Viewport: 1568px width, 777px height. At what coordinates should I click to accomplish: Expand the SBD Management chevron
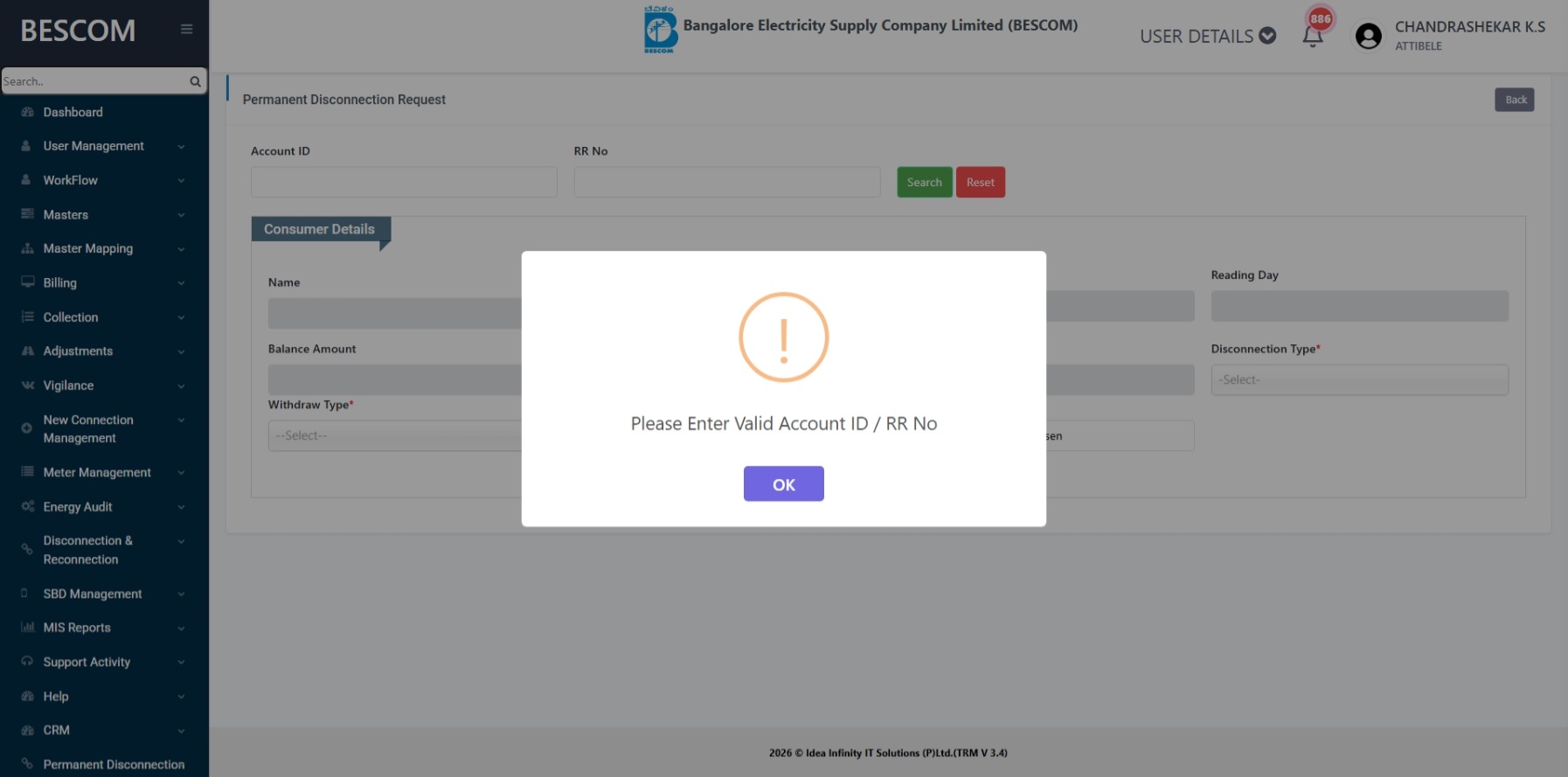(x=181, y=594)
